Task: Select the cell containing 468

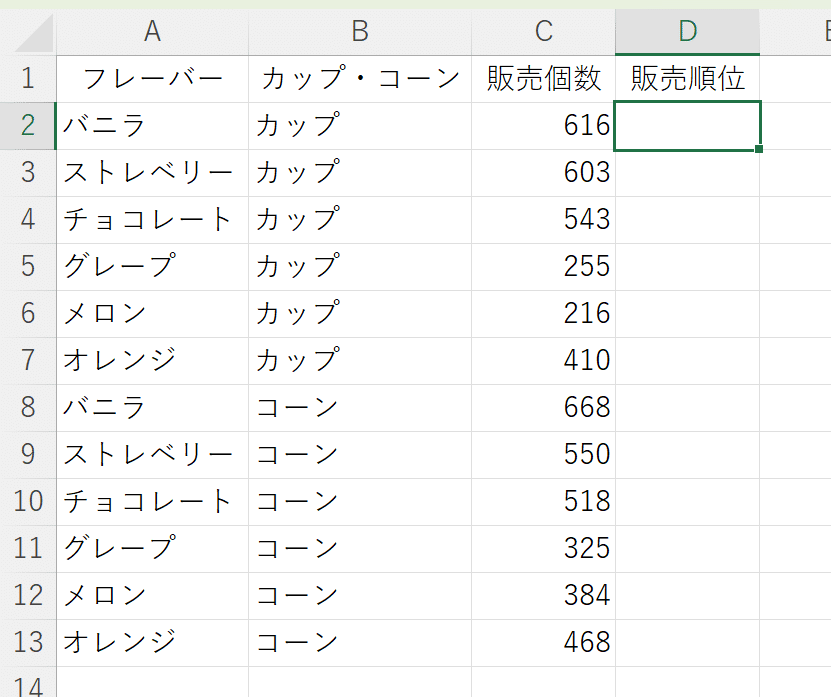Action: pos(543,643)
